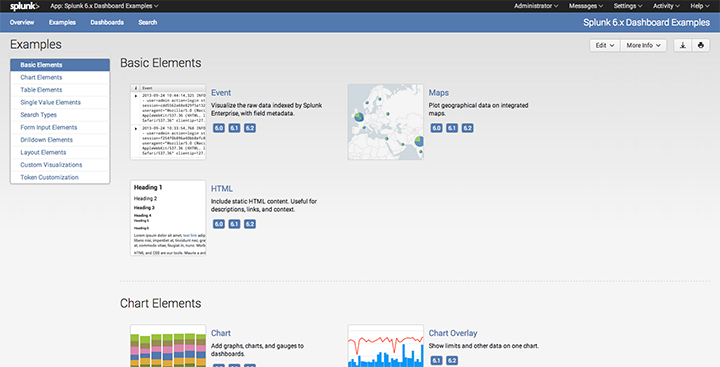This screenshot has height=367, width=720.
Task: Click the Maps example thumbnail
Action: click(x=386, y=122)
